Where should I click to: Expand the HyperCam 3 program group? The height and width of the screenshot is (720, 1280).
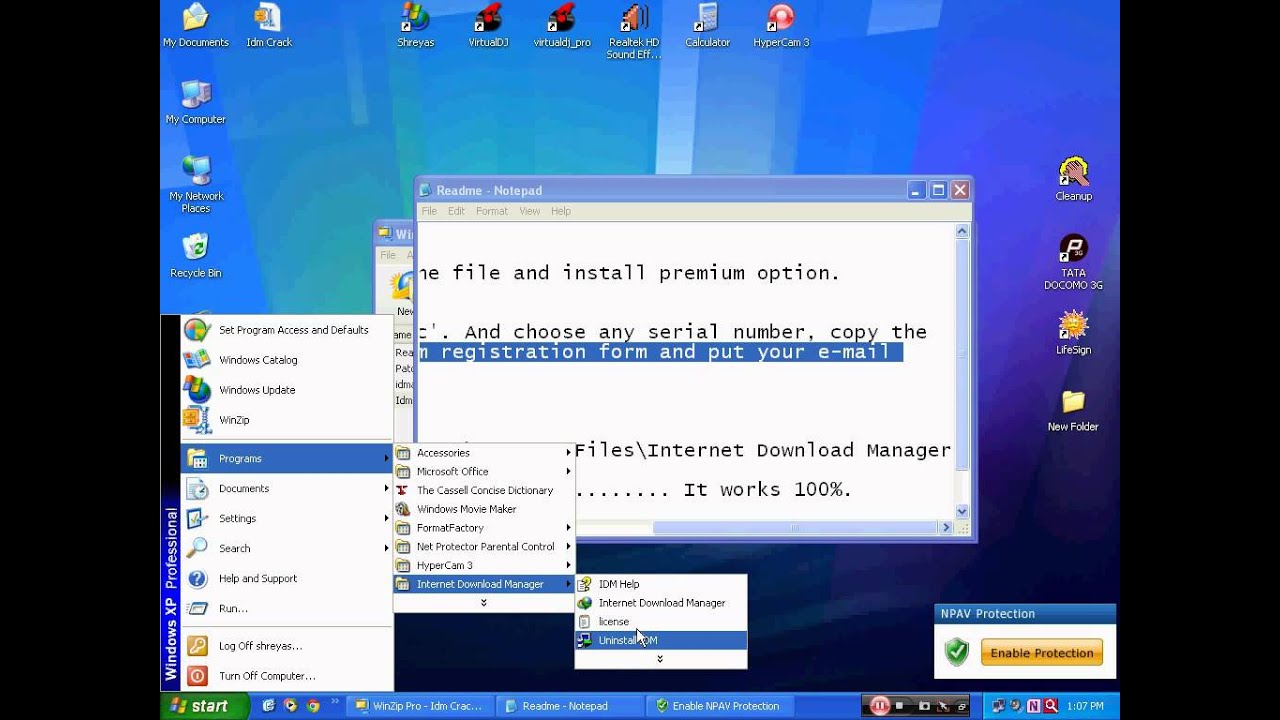point(484,565)
